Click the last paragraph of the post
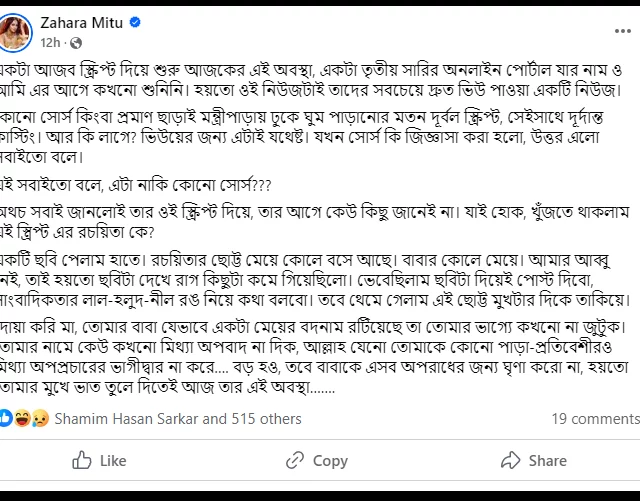The height and width of the screenshot is (501, 640). 314,357
